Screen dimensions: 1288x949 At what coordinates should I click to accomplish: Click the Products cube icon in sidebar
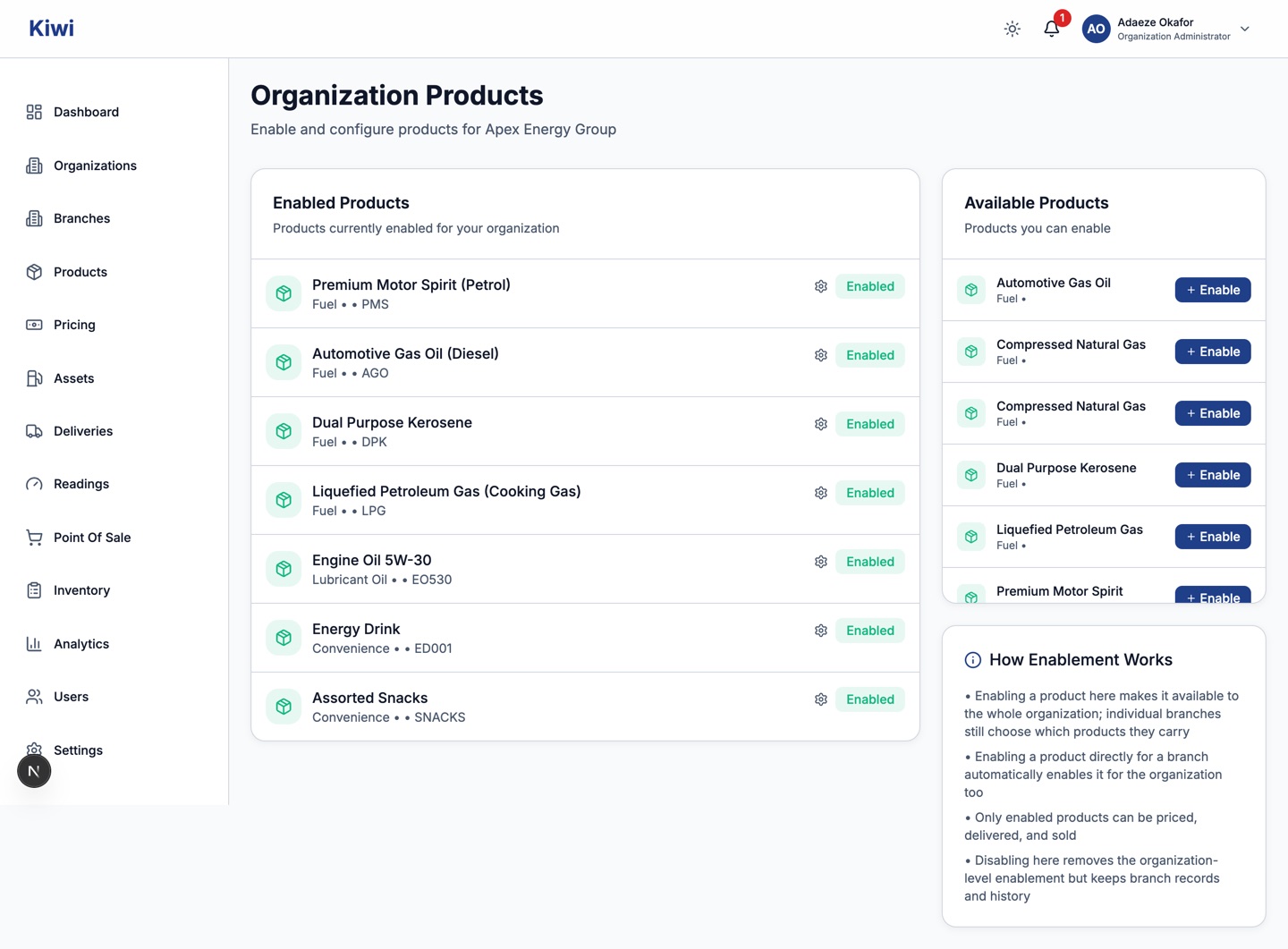(34, 272)
